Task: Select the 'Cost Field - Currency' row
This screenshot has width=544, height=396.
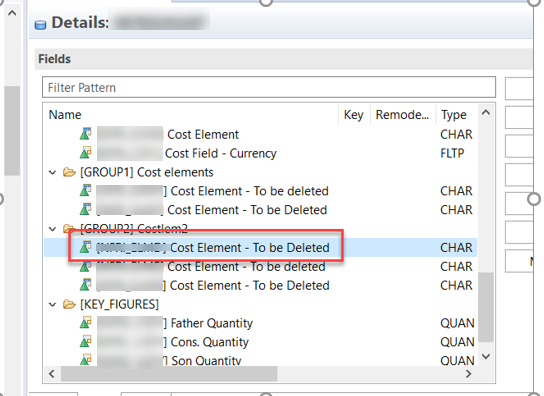Action: [260, 153]
